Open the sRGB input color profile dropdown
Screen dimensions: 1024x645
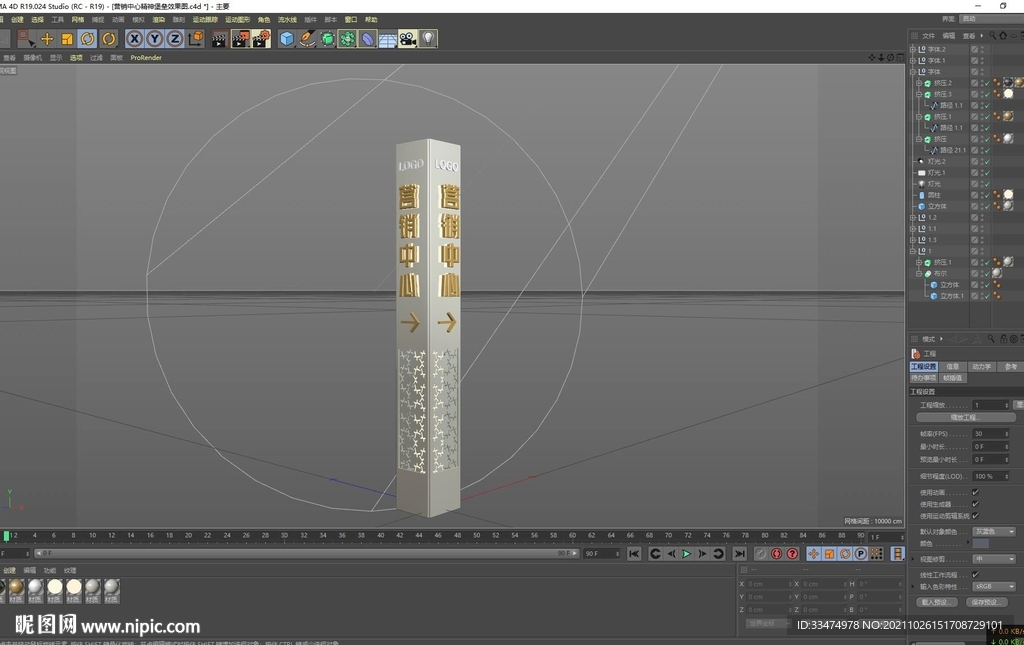[994, 586]
